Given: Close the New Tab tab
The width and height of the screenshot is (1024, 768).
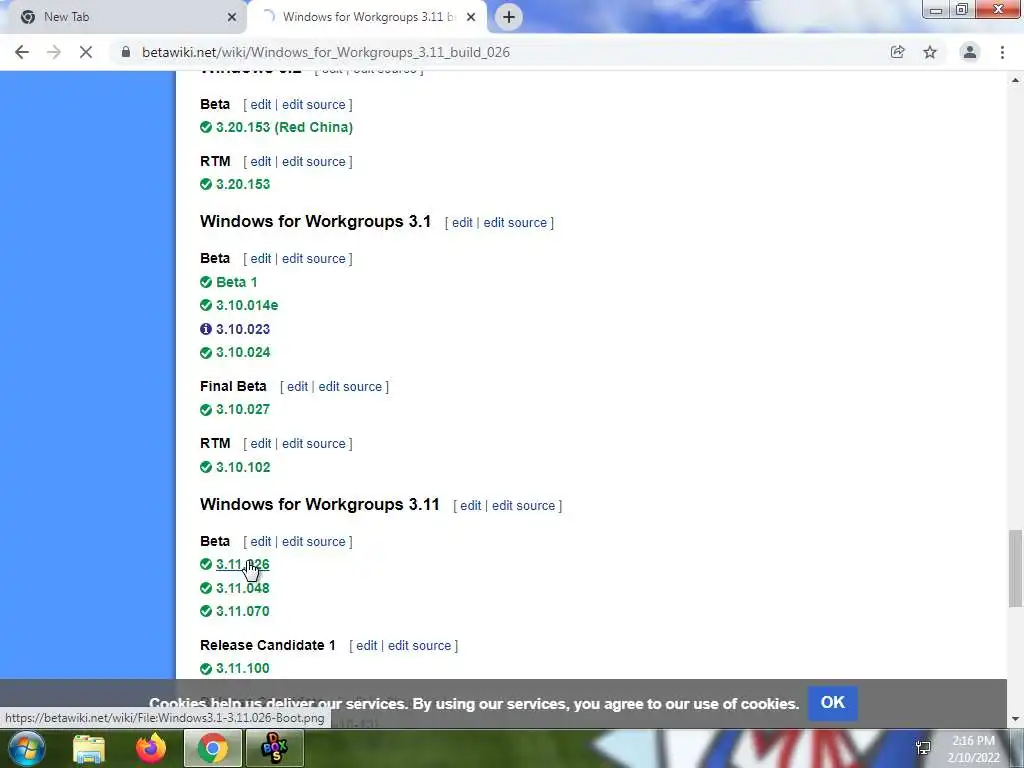Looking at the screenshot, I should [232, 17].
